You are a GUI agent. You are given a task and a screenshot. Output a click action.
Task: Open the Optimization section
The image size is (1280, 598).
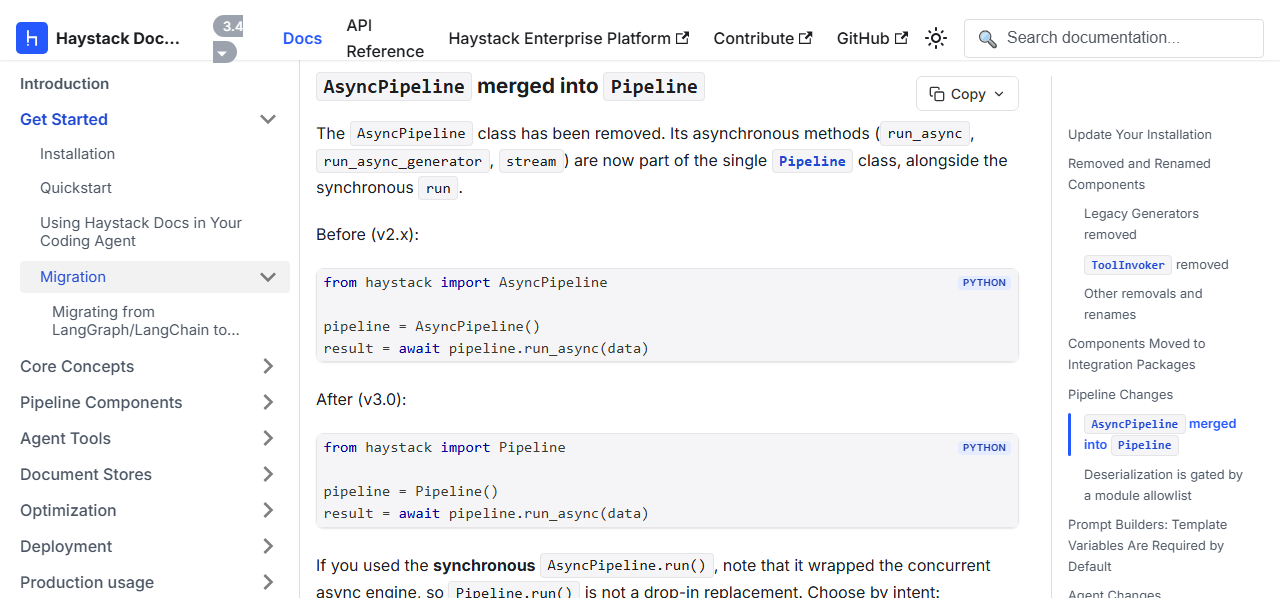pos(68,510)
